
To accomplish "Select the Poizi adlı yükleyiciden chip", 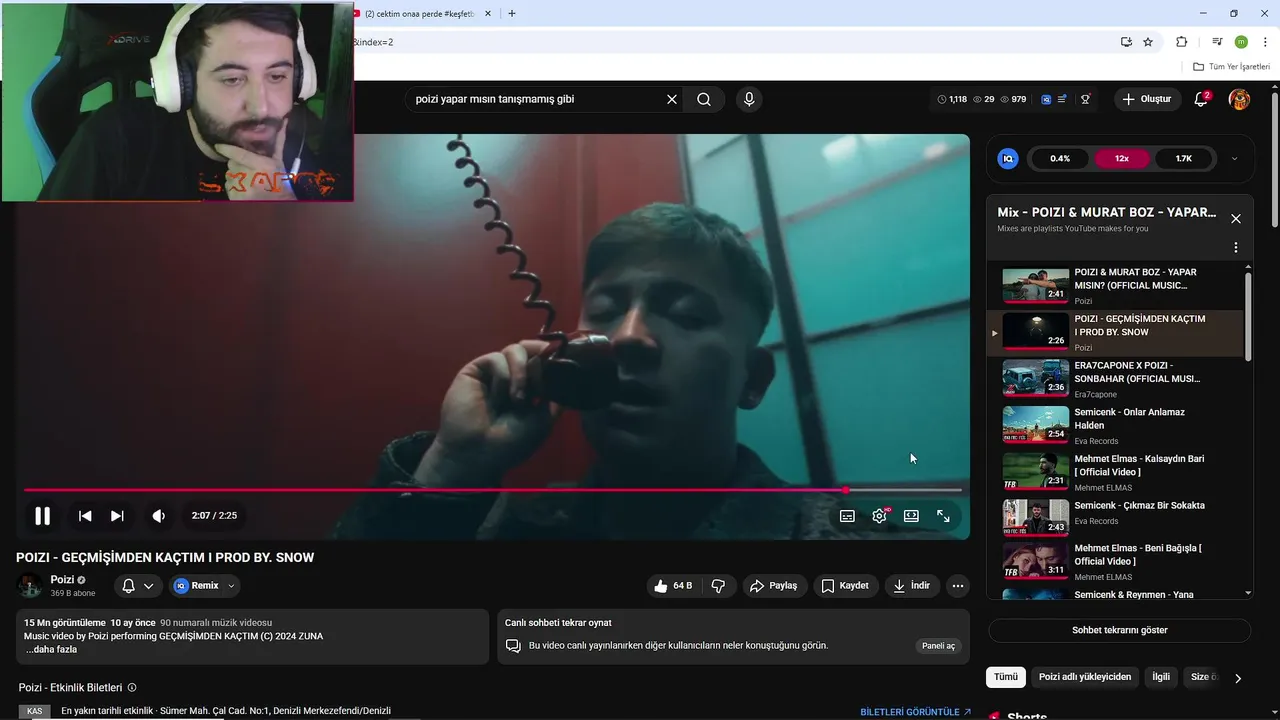I will [x=1085, y=677].
